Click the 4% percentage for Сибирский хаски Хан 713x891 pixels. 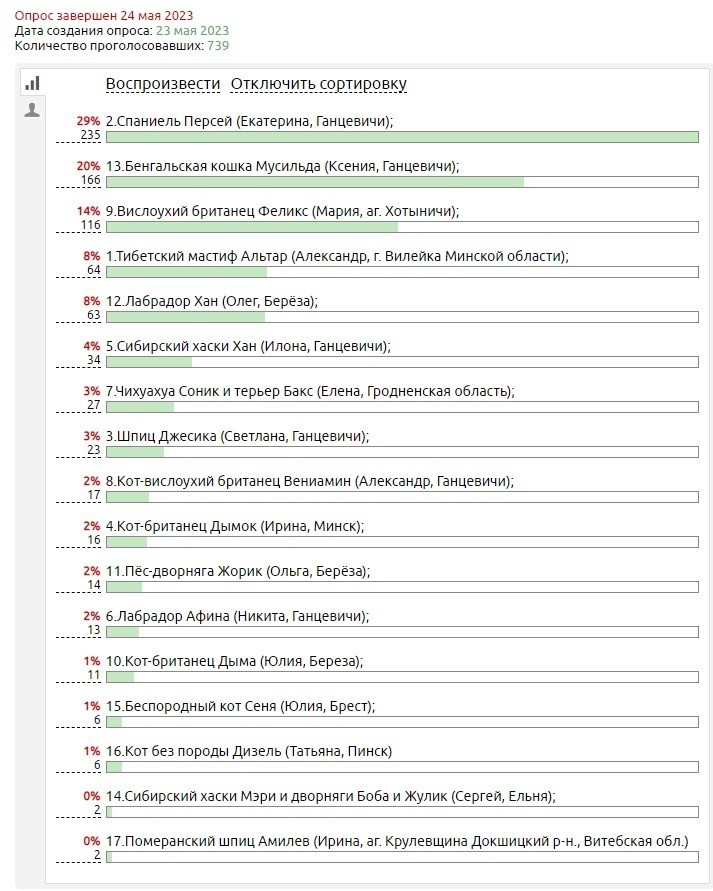coord(92,345)
